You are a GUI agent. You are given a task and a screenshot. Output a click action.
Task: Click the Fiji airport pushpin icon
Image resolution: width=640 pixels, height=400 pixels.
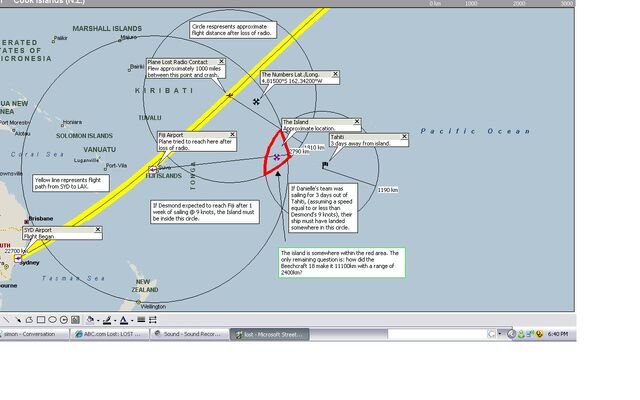point(153,169)
